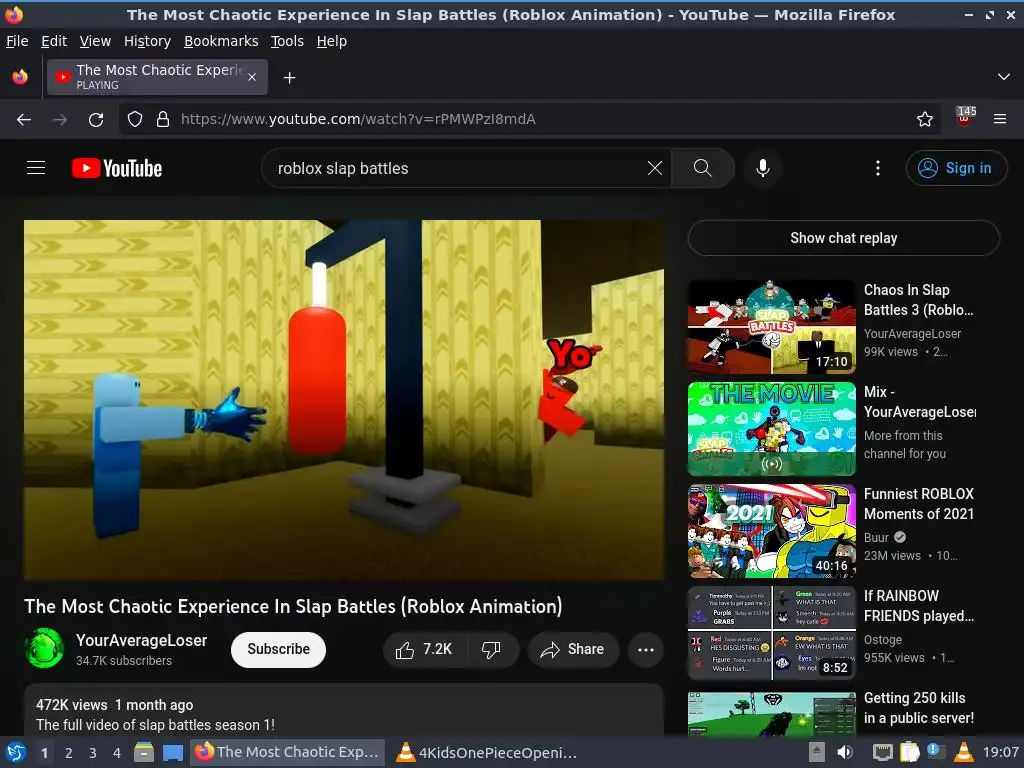This screenshot has height=768, width=1024.
Task: Open THE MOVIE mix thumbnail
Action: pyautogui.click(x=771, y=428)
